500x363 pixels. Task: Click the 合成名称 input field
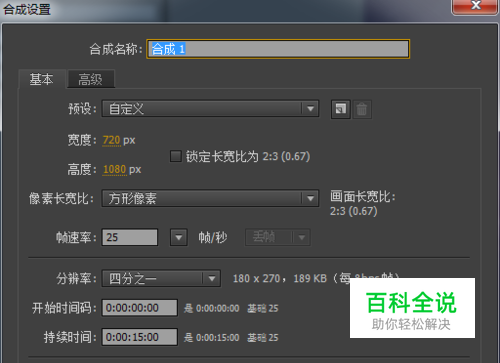(x=278, y=49)
